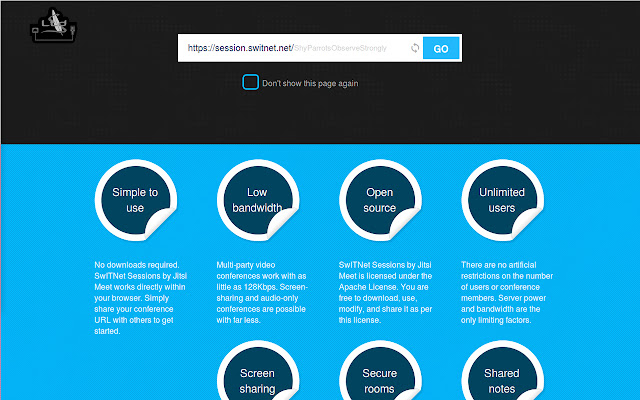
Task: Tick the Don't show this page again checkbox
Action: coord(250,82)
